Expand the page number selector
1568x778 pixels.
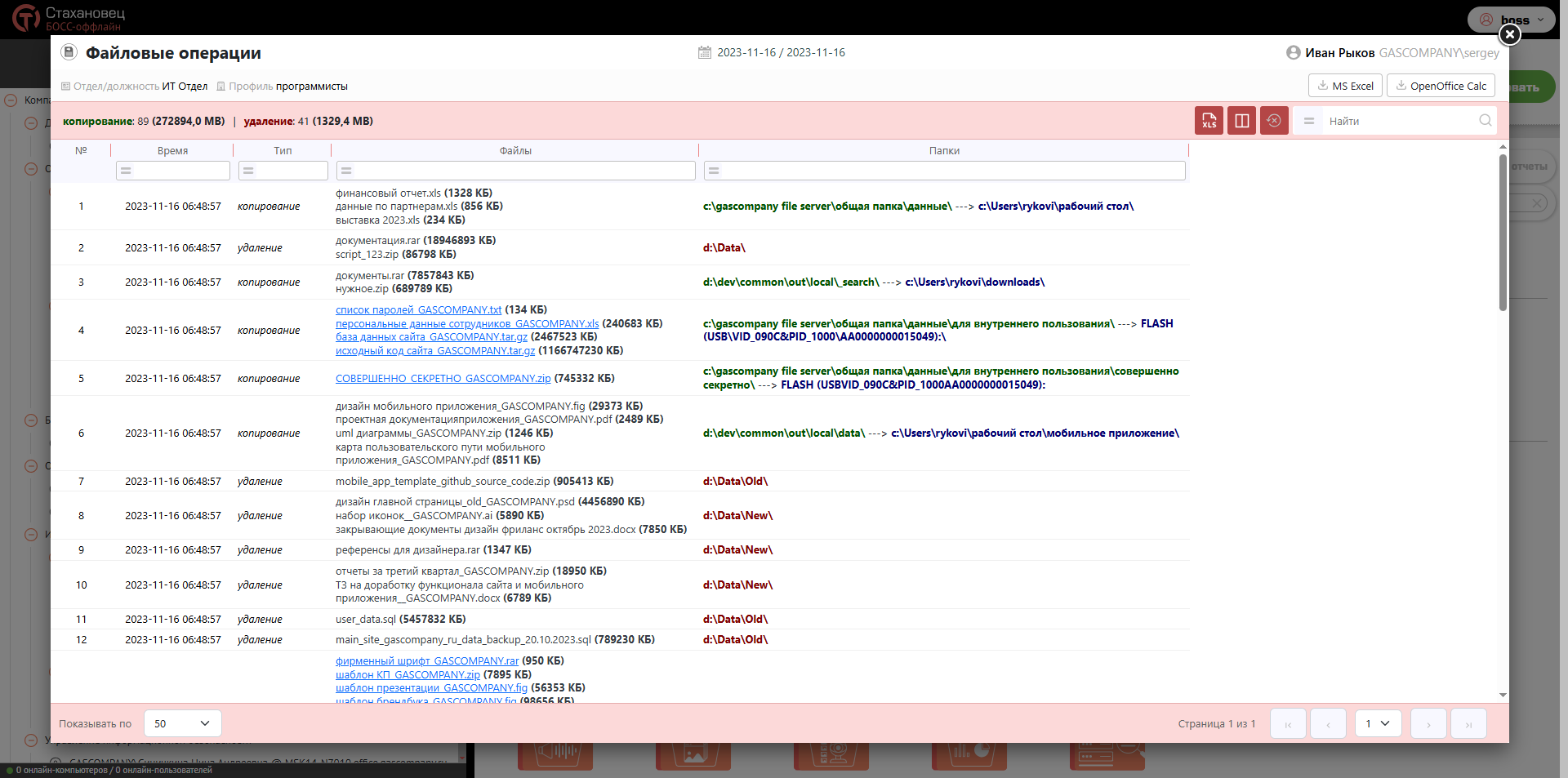click(1378, 723)
